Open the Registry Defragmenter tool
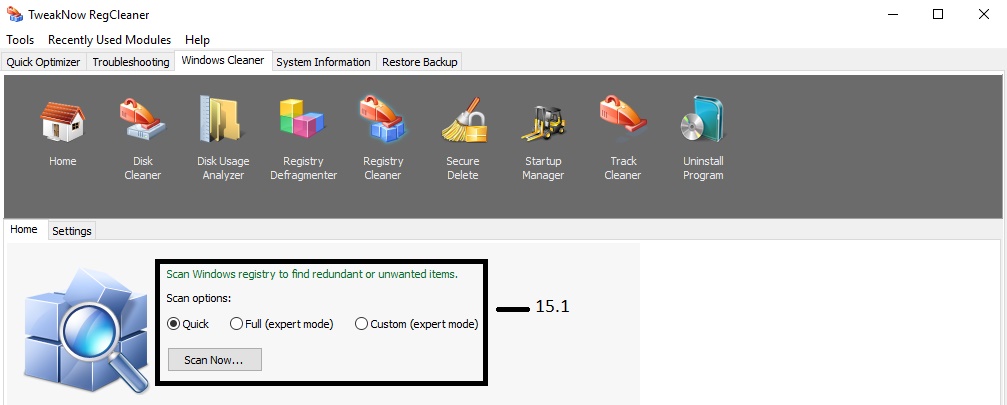 point(303,119)
